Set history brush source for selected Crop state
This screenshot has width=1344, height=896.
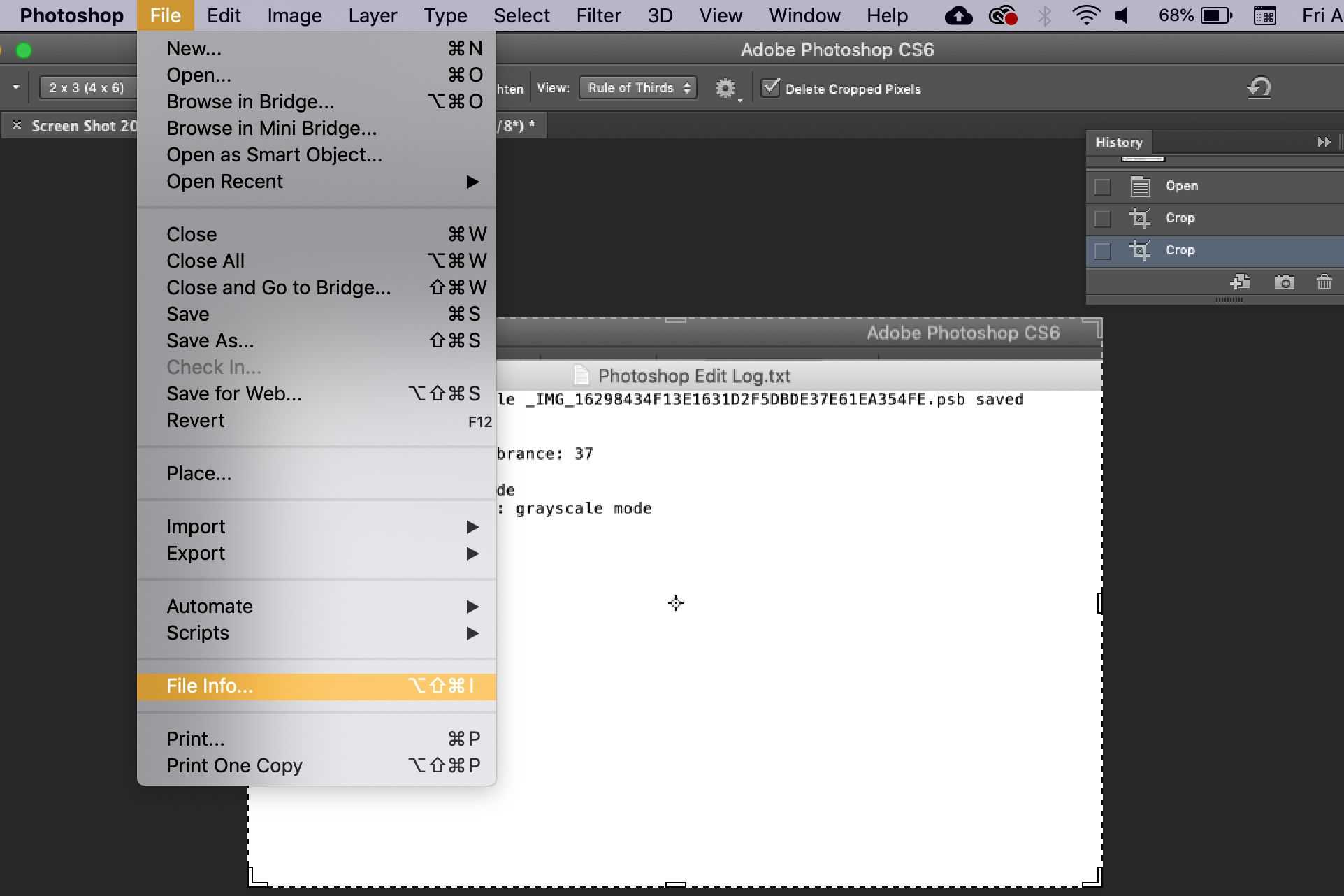click(x=1102, y=251)
